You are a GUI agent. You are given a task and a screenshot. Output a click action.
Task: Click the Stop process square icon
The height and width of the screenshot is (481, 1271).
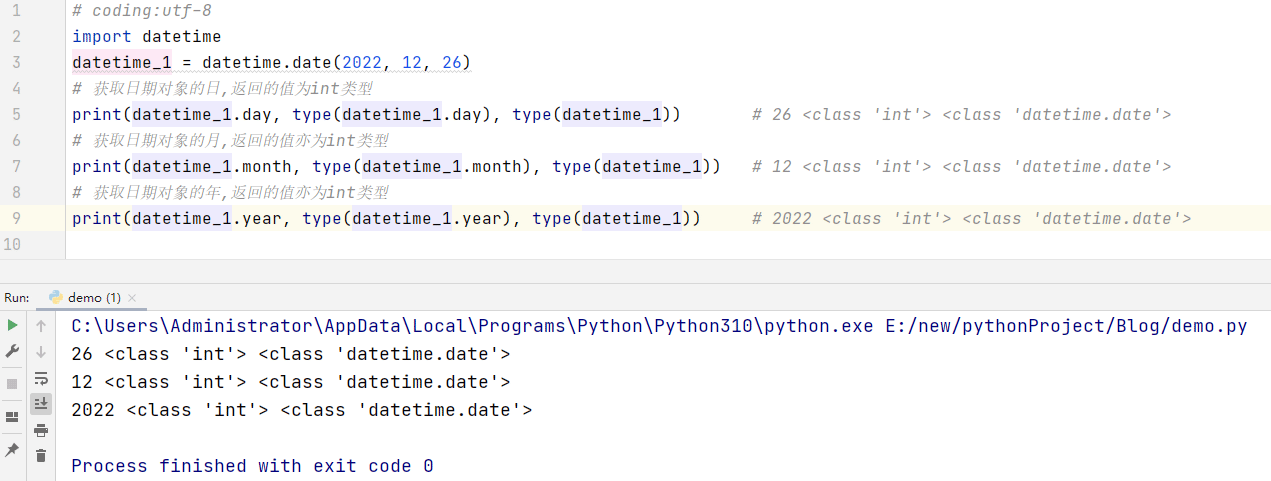click(x=12, y=384)
